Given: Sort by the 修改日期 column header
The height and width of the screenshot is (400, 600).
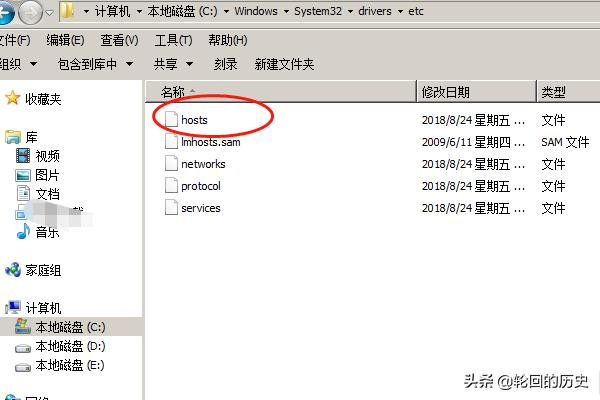Looking at the screenshot, I should click(x=476, y=92).
